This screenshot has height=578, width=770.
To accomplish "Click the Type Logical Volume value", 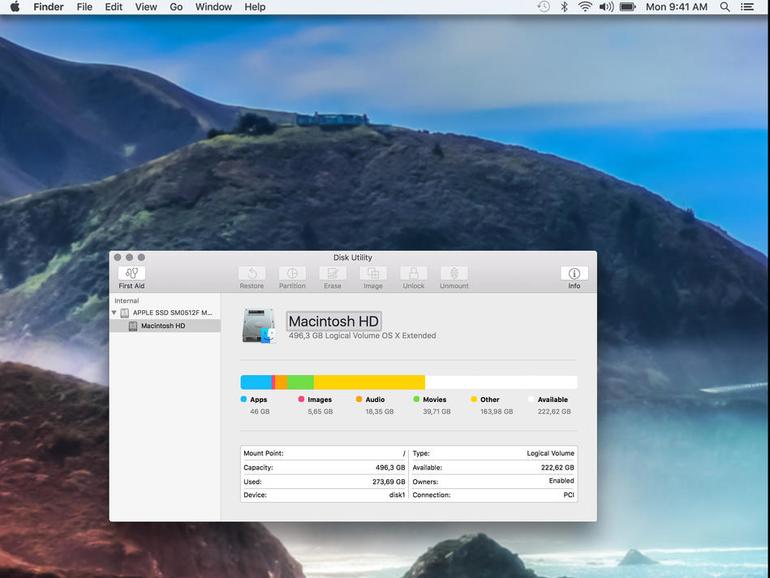I will 550,453.
